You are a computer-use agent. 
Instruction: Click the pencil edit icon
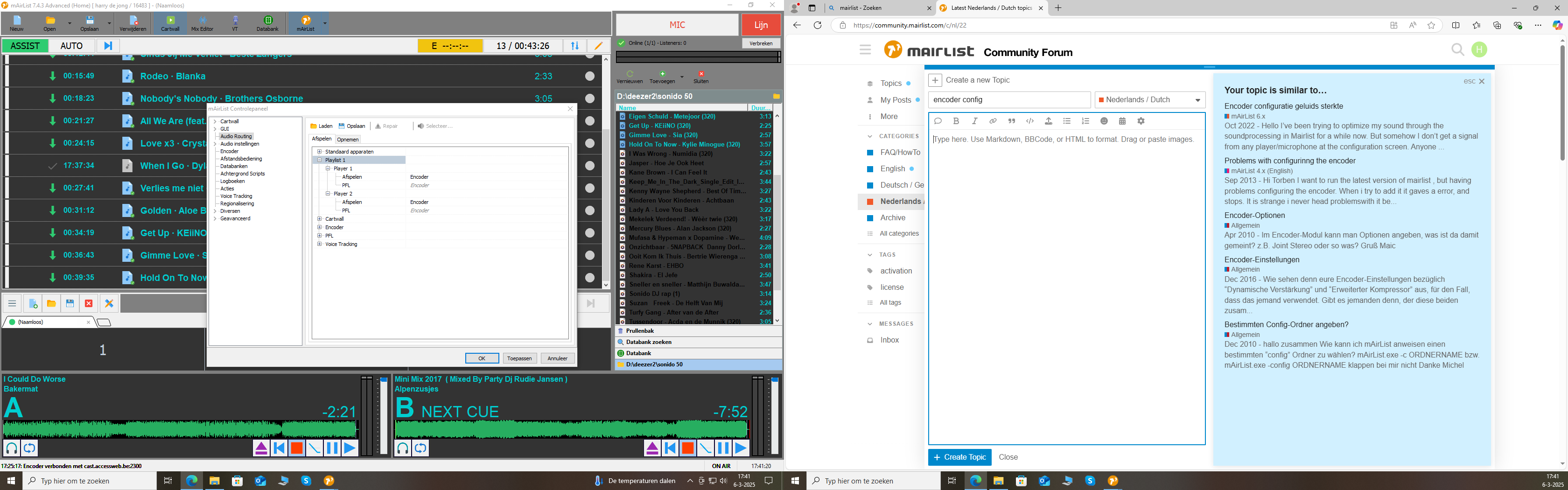pos(598,46)
